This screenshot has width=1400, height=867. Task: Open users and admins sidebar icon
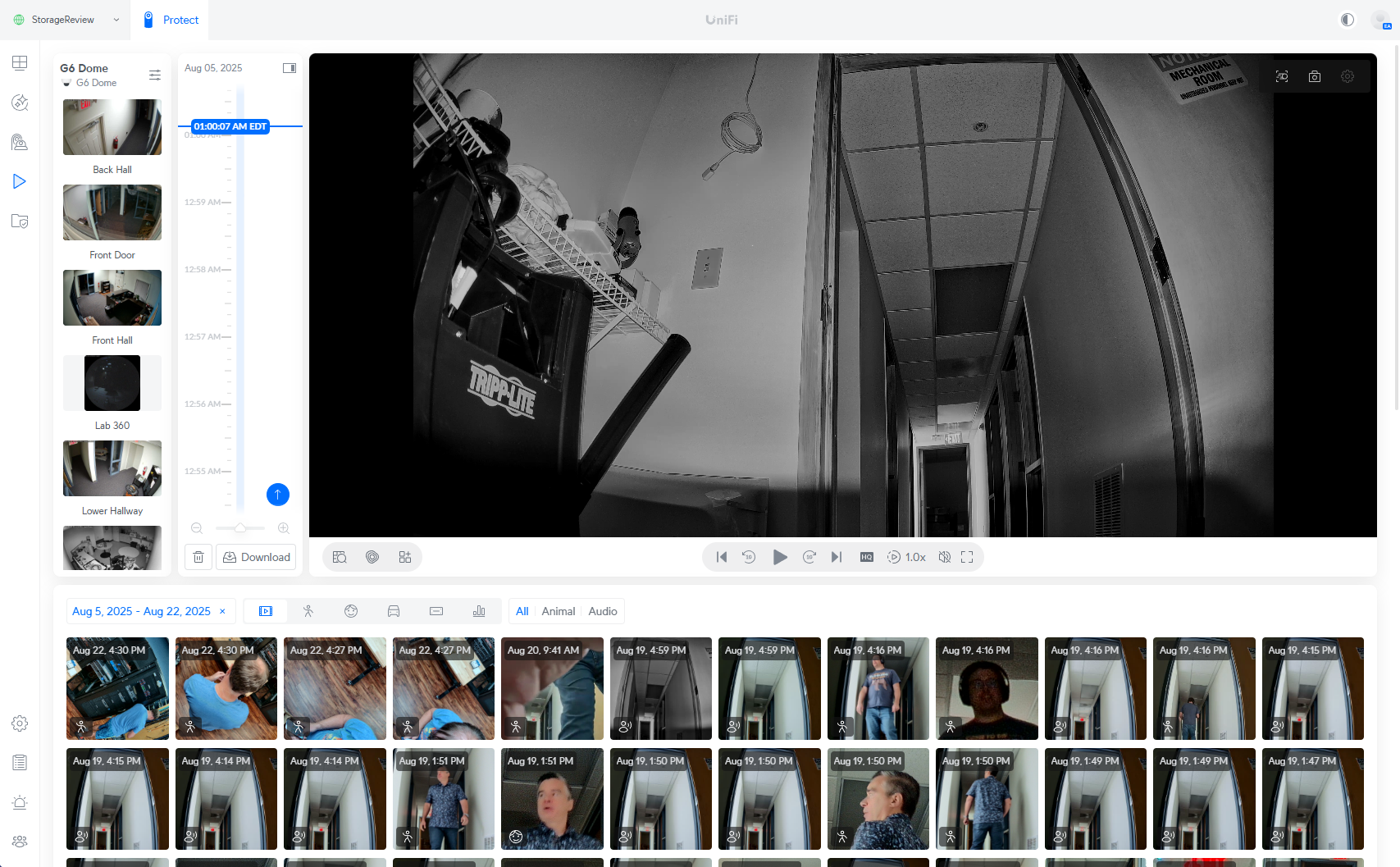[x=20, y=842]
